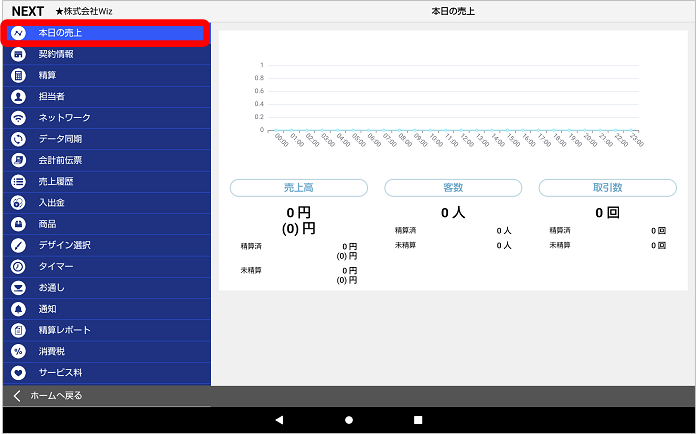696x434 pixels.
Task: Select the 通知 menu item
Action: (x=48, y=309)
